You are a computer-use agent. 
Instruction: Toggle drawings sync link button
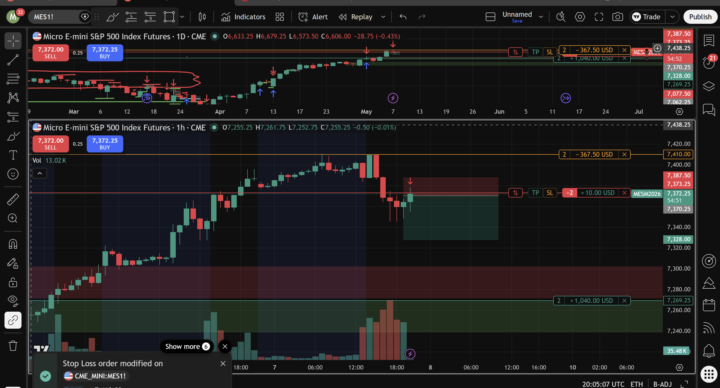coord(13,320)
